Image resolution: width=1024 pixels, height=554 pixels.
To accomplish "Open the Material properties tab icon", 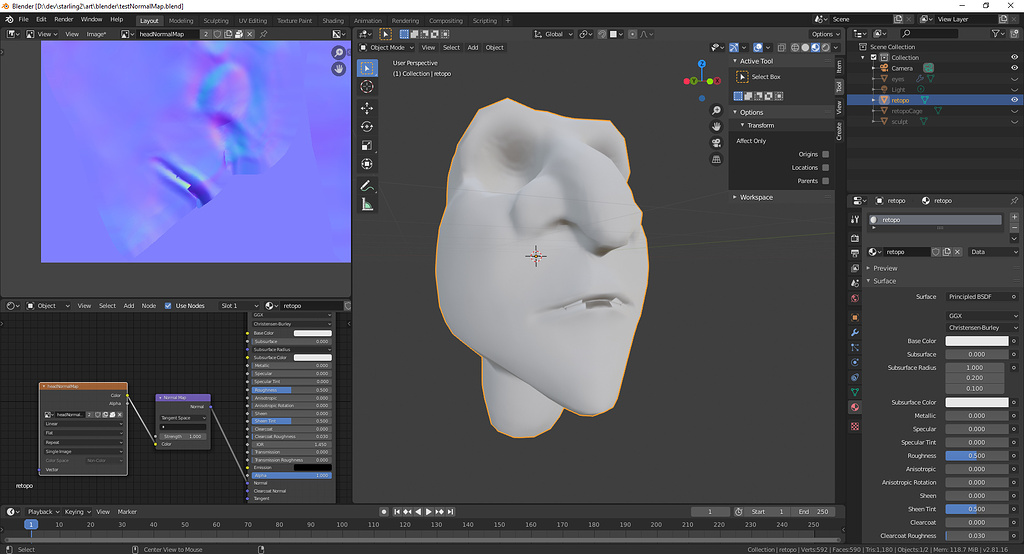I will [855, 407].
